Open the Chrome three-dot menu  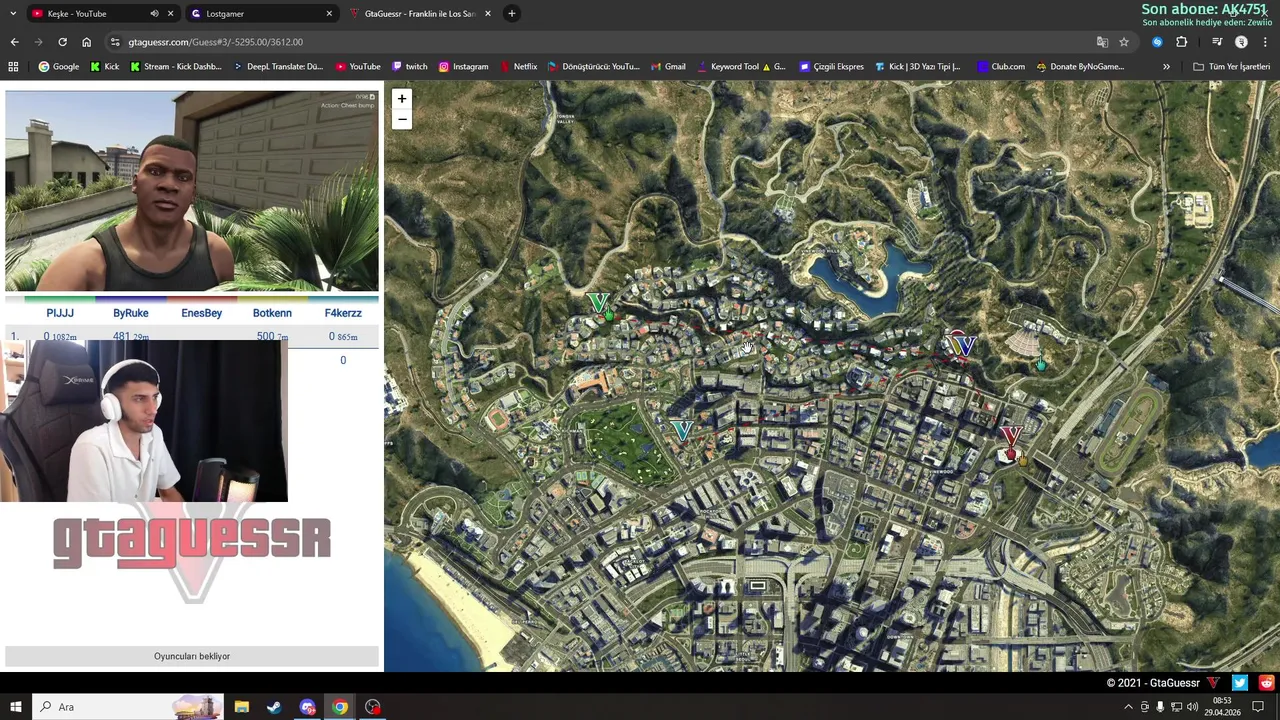point(1265,42)
